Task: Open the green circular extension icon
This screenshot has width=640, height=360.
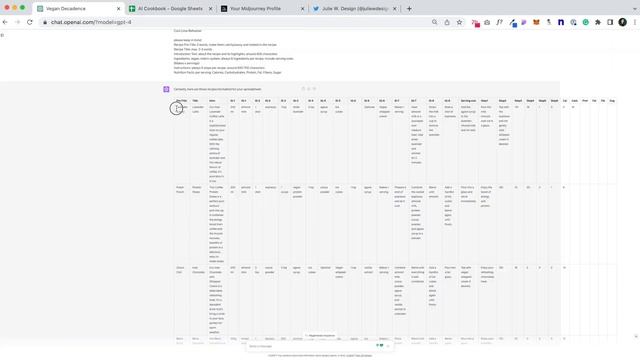Action: coord(586,22)
